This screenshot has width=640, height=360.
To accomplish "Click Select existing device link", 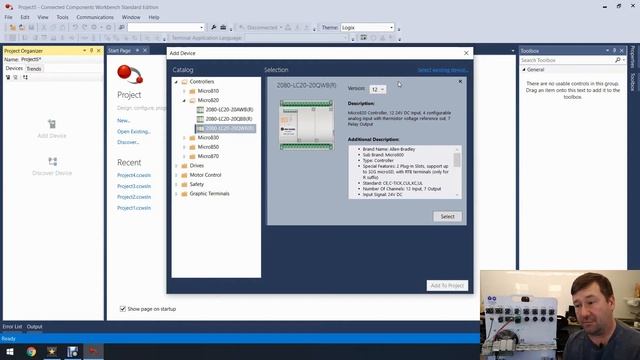I will pyautogui.click(x=442, y=70).
